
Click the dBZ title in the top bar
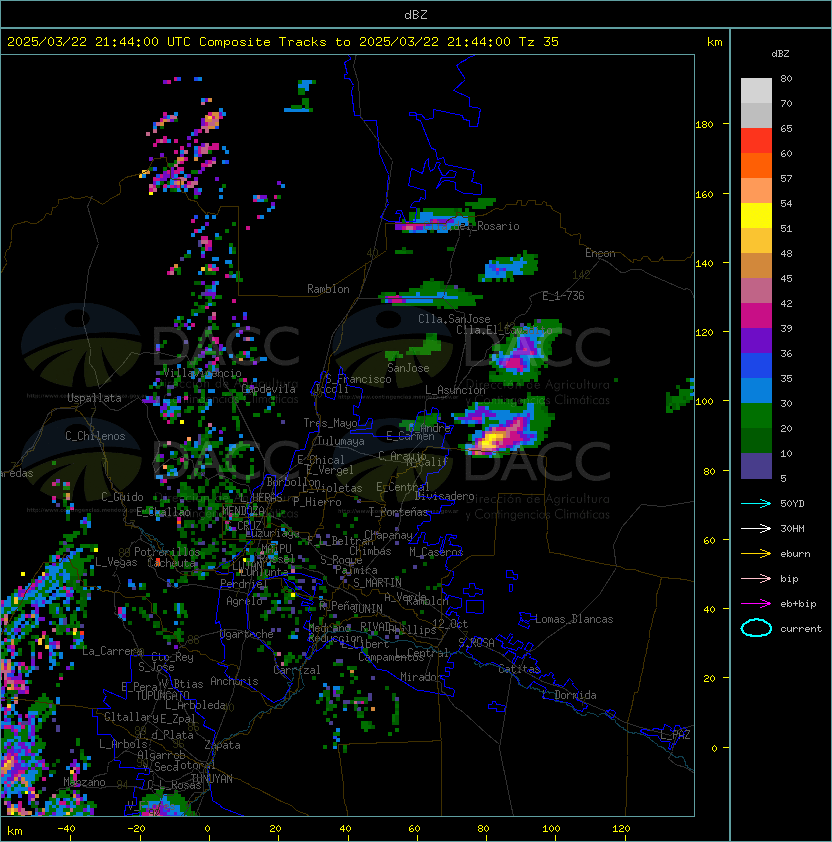pyautogui.click(x=416, y=14)
